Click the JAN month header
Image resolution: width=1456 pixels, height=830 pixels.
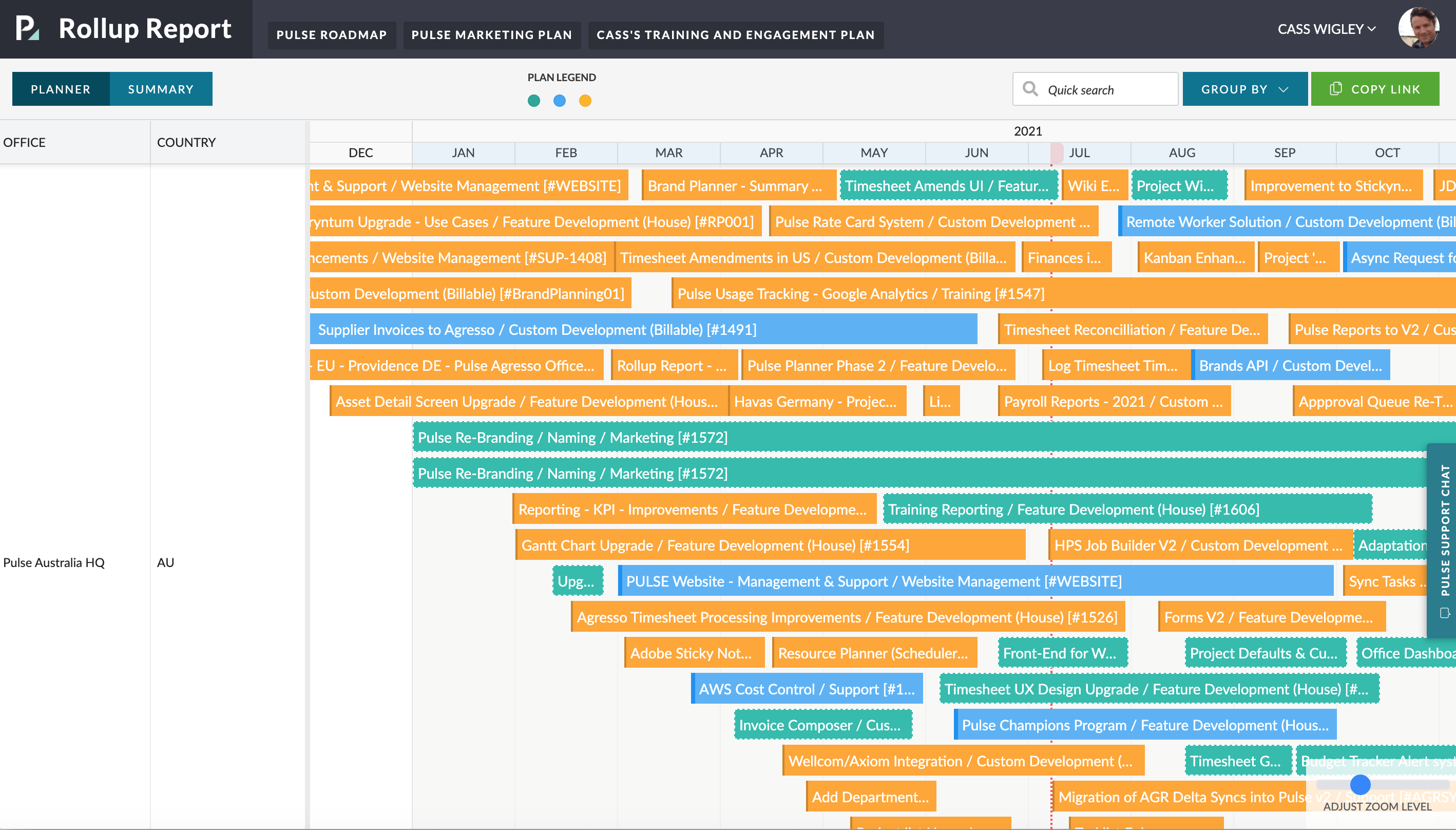click(x=463, y=153)
